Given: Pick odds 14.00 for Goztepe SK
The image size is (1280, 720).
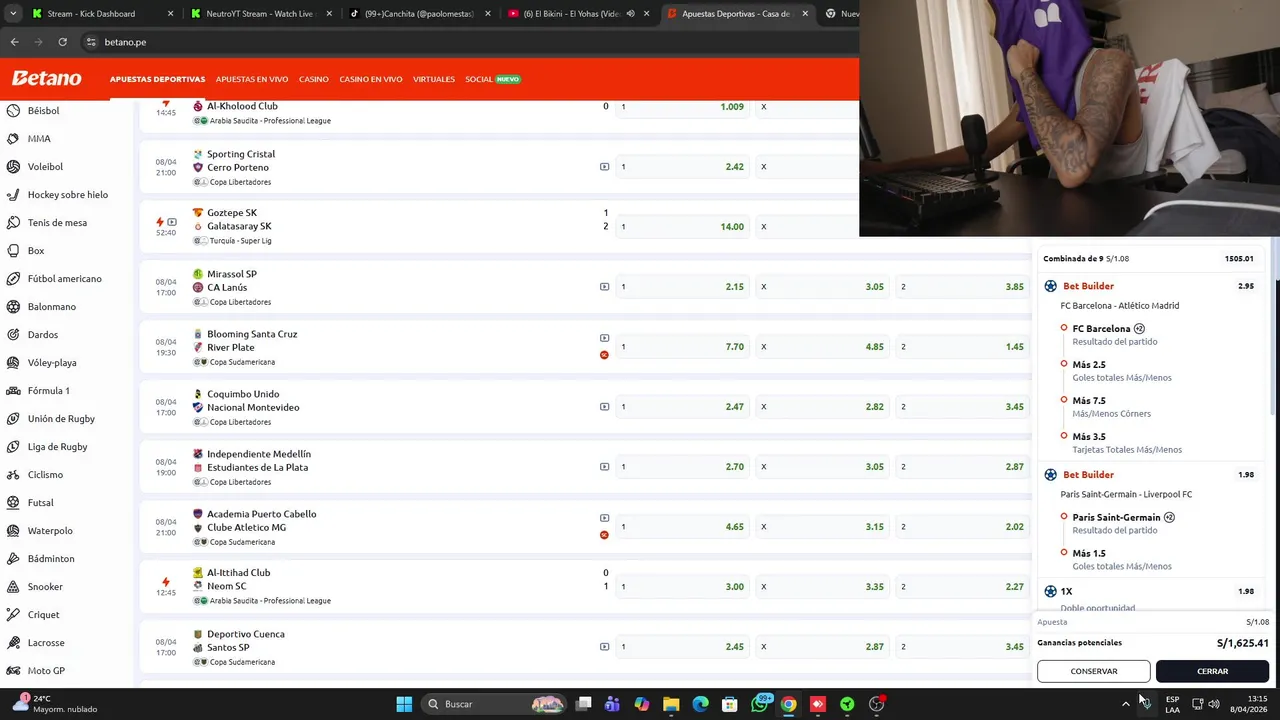Looking at the screenshot, I should [x=681, y=227].
